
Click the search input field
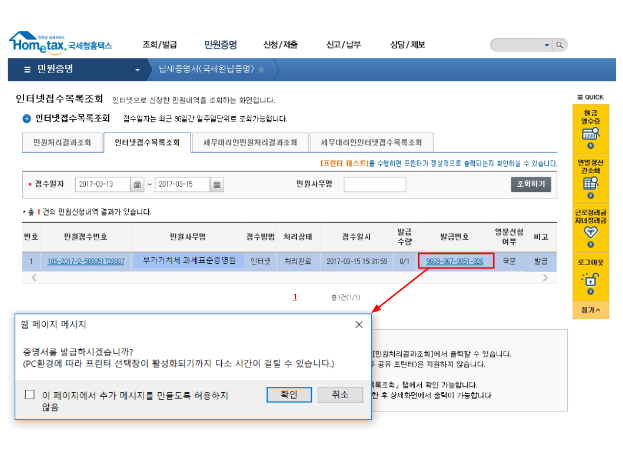(517, 45)
